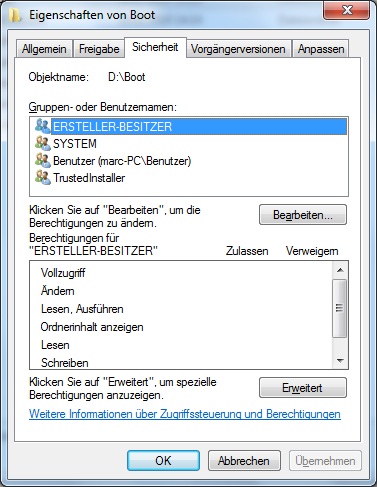Image resolution: width=377 pixels, height=487 pixels.
Task: Confirm the dialog with OK
Action: (163, 461)
